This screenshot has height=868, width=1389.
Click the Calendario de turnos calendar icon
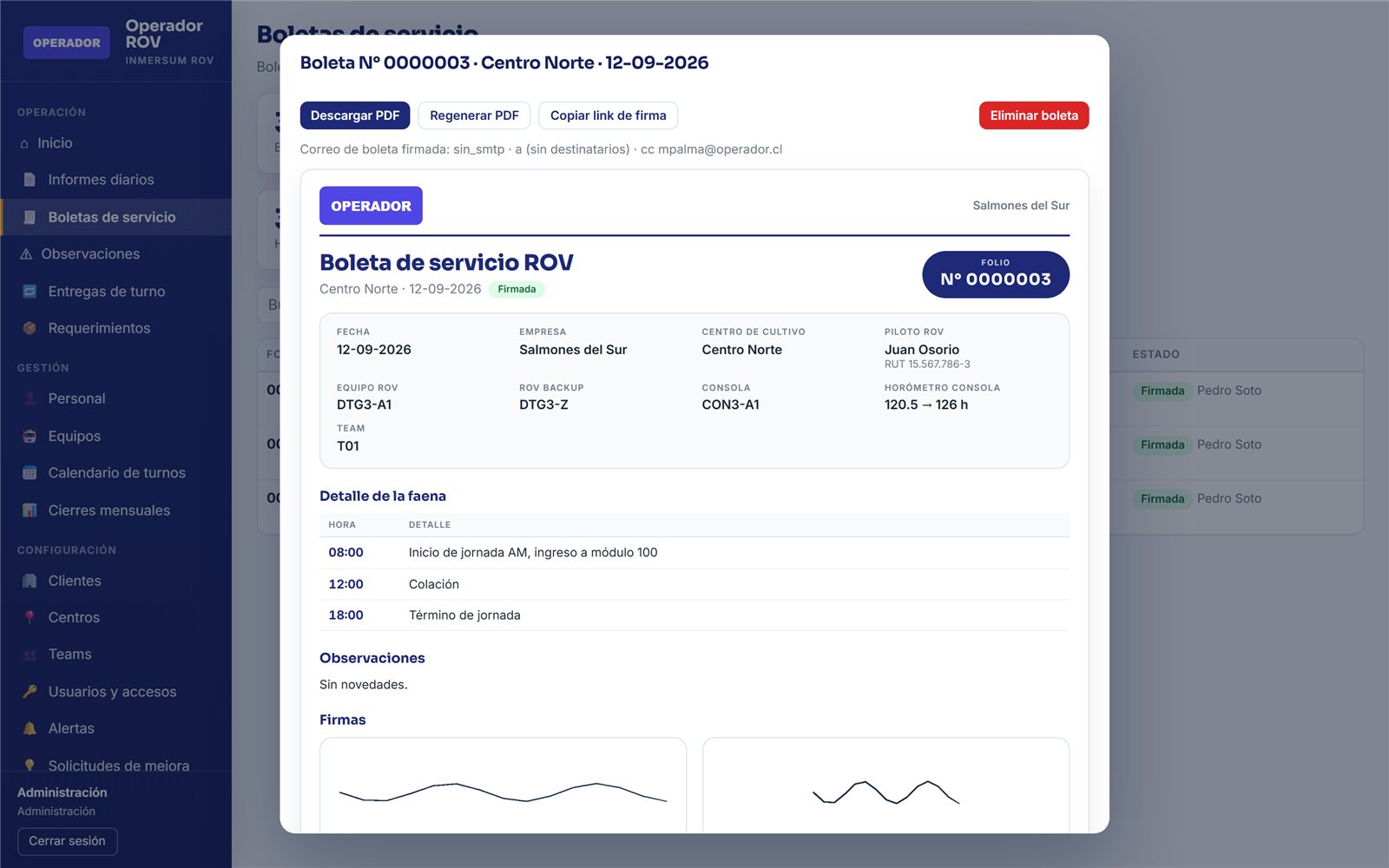point(30,473)
